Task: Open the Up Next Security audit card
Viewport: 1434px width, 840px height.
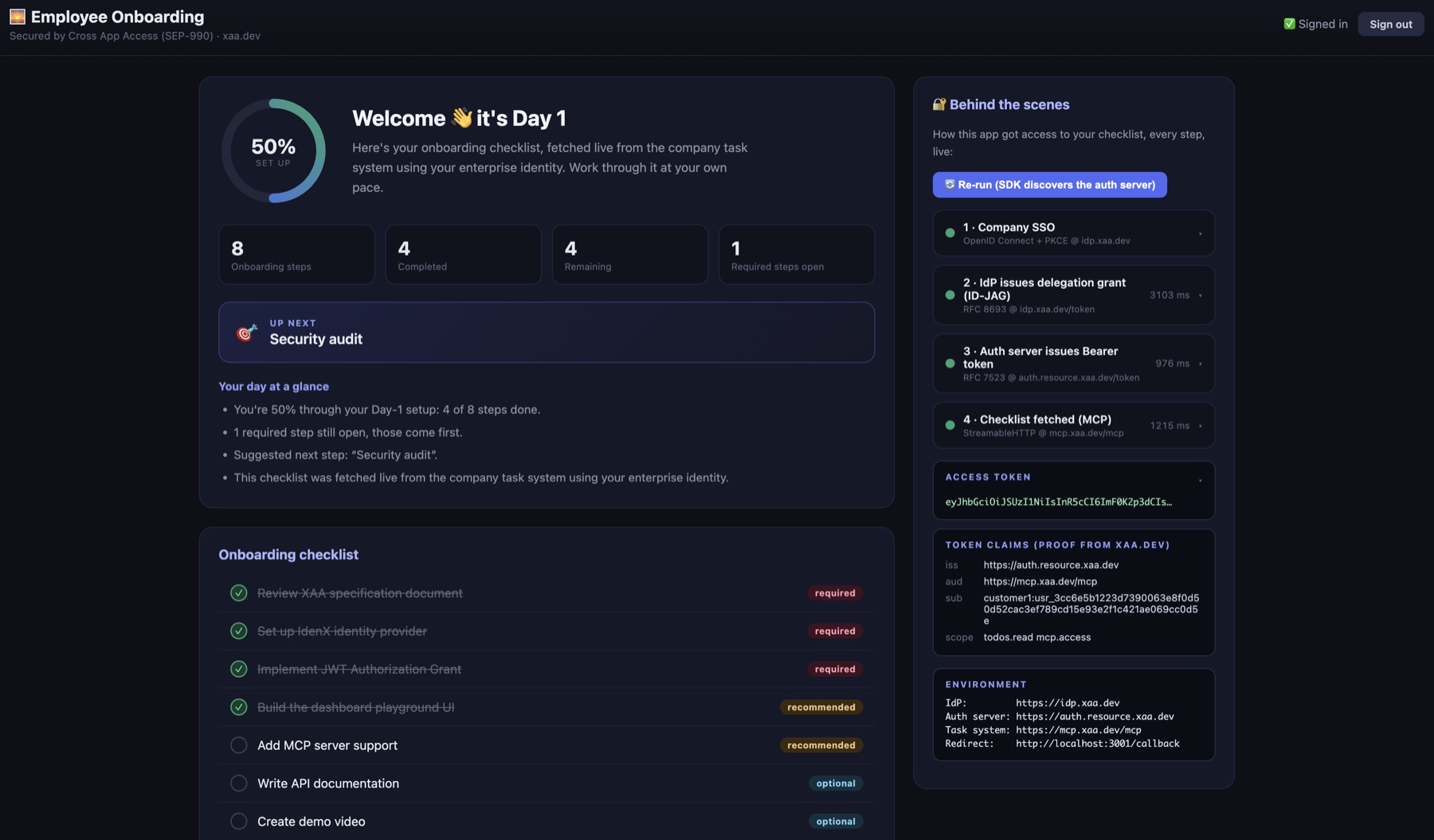Action: (547, 333)
